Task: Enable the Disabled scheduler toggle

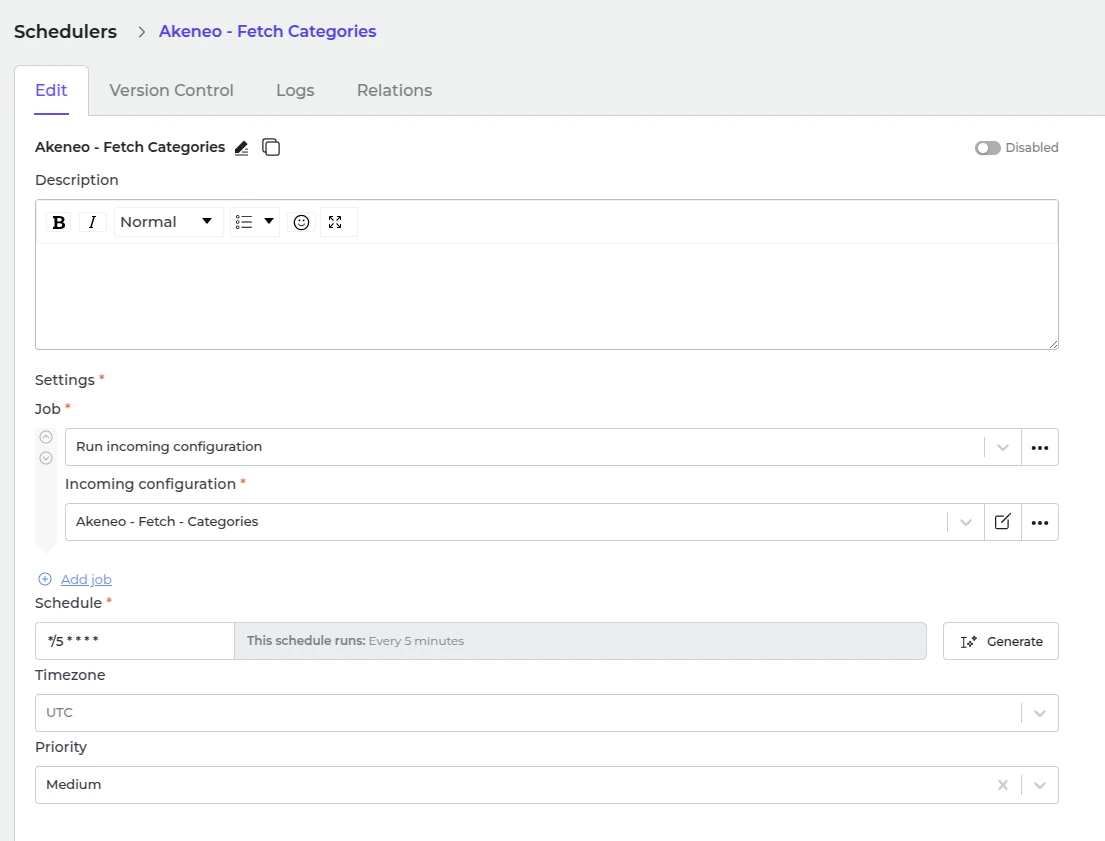Action: click(987, 147)
